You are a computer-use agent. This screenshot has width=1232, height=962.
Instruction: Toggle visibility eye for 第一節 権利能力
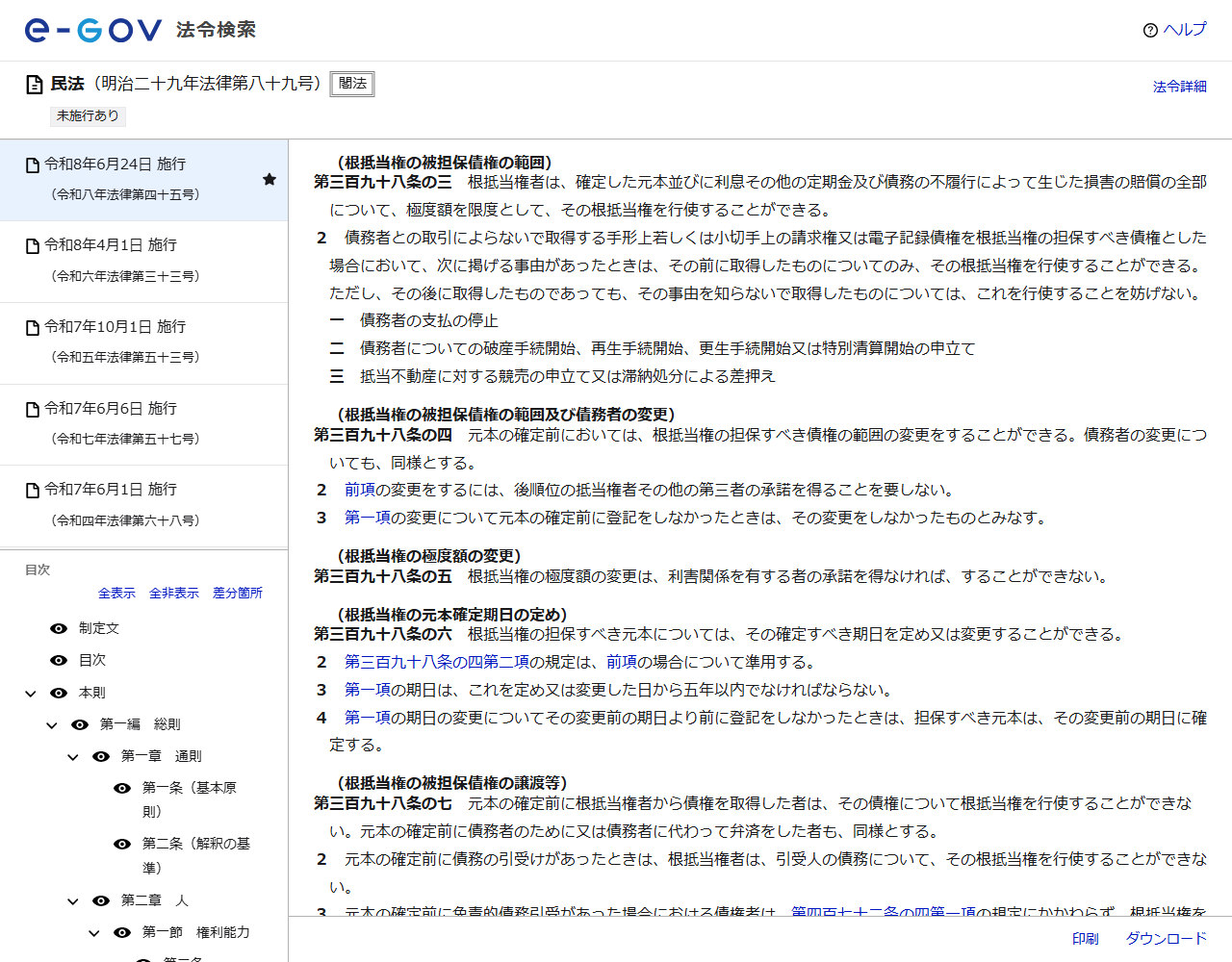pos(122,932)
